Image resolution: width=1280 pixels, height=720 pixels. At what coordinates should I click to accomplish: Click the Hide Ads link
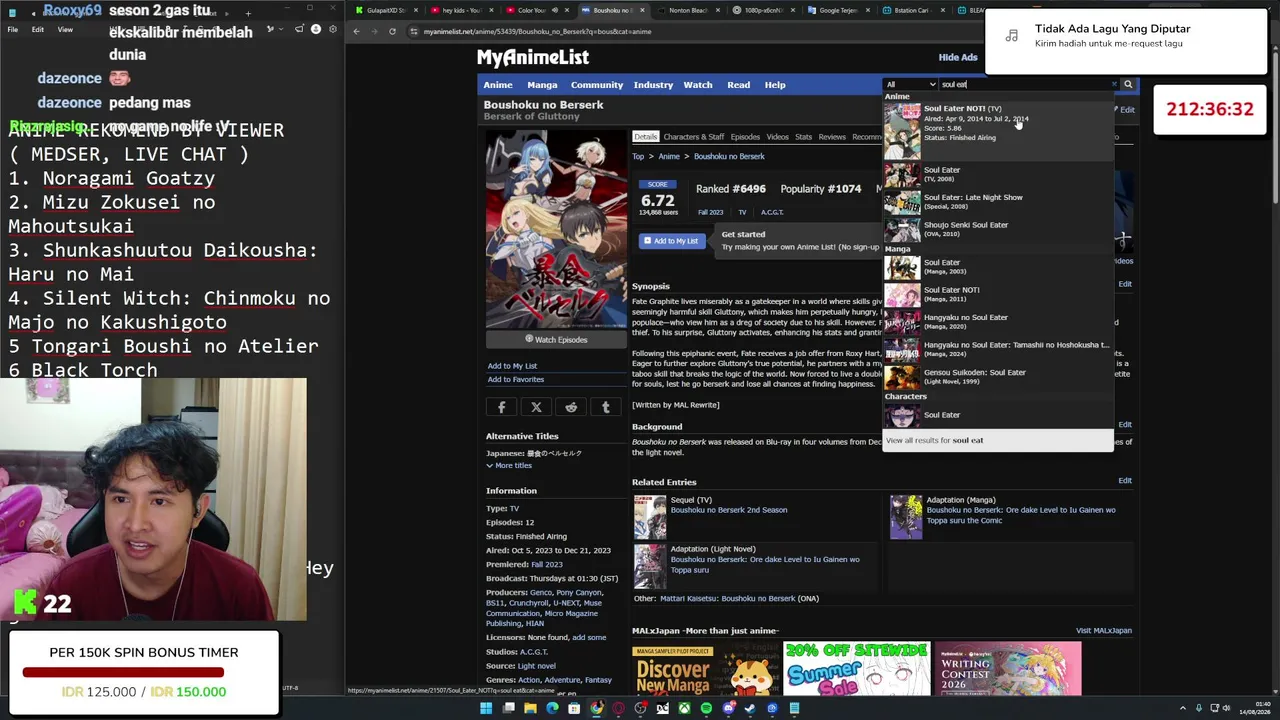pyautogui.click(x=958, y=58)
